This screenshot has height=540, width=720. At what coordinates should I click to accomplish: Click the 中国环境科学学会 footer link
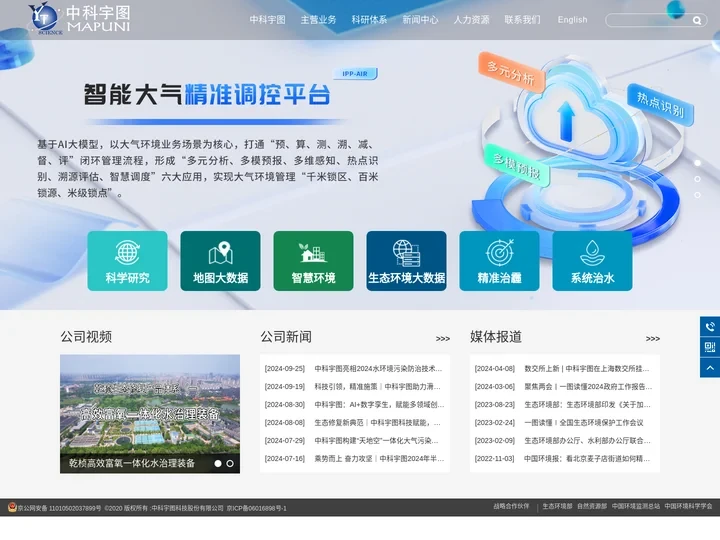click(688, 506)
